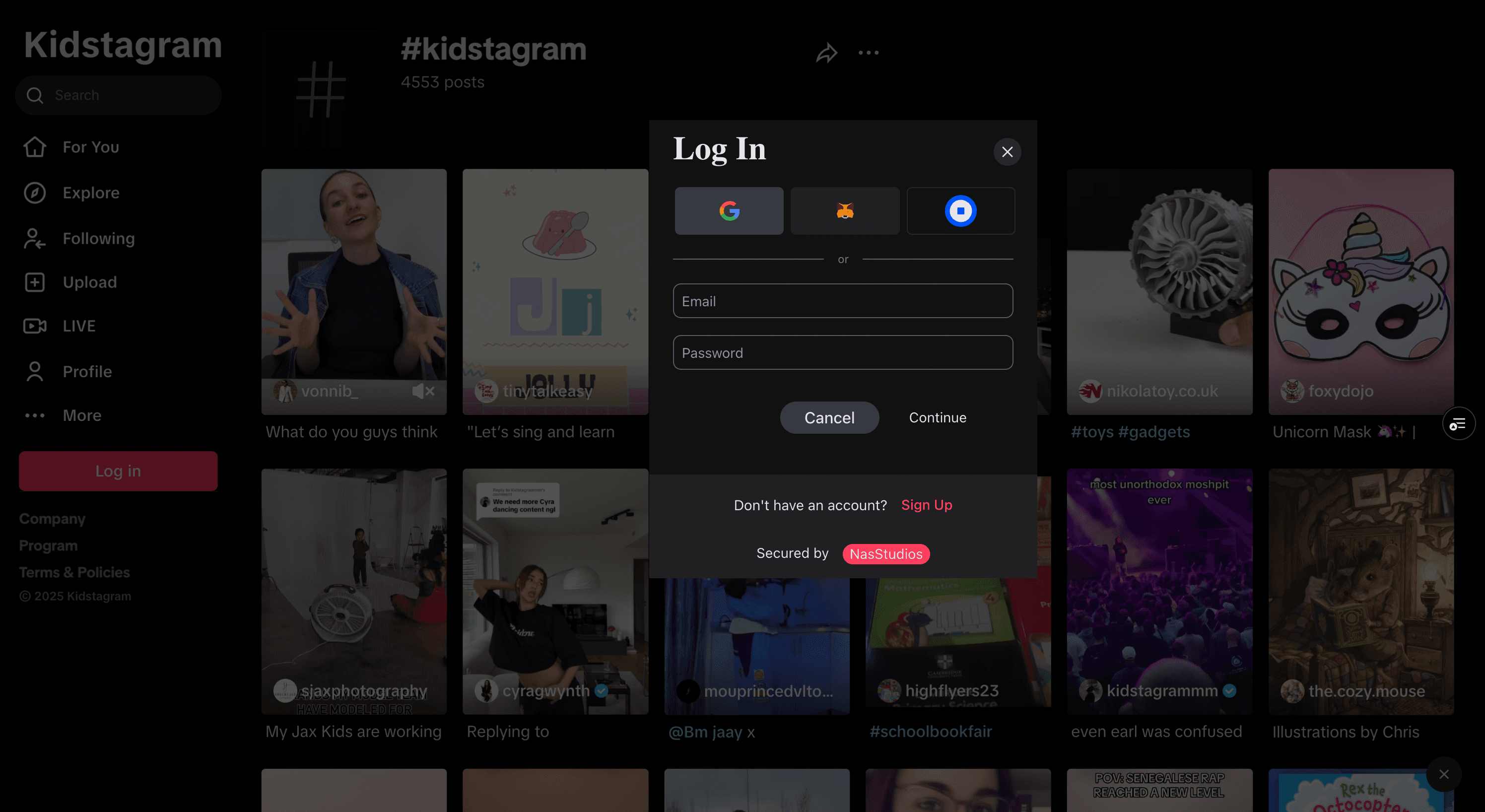Open the foxydojo Unicorn Mask thumbnail

pyautogui.click(x=1361, y=292)
